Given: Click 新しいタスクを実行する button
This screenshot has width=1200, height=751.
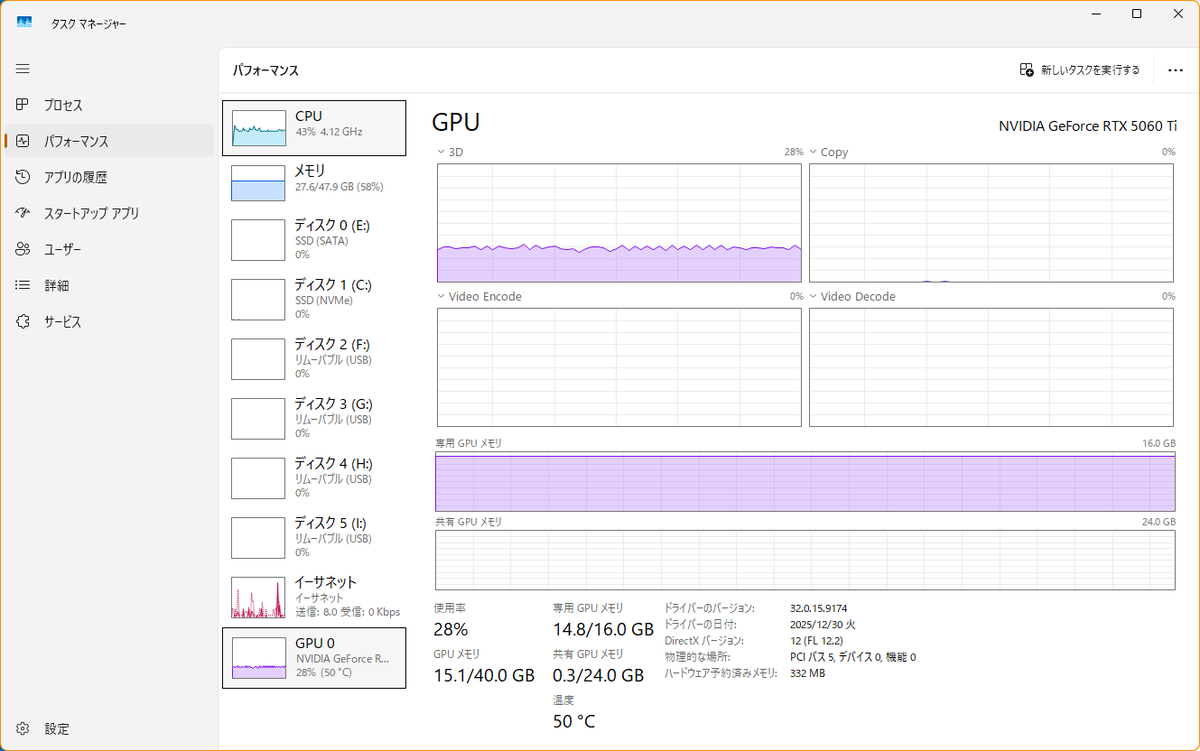Looking at the screenshot, I should (1080, 70).
